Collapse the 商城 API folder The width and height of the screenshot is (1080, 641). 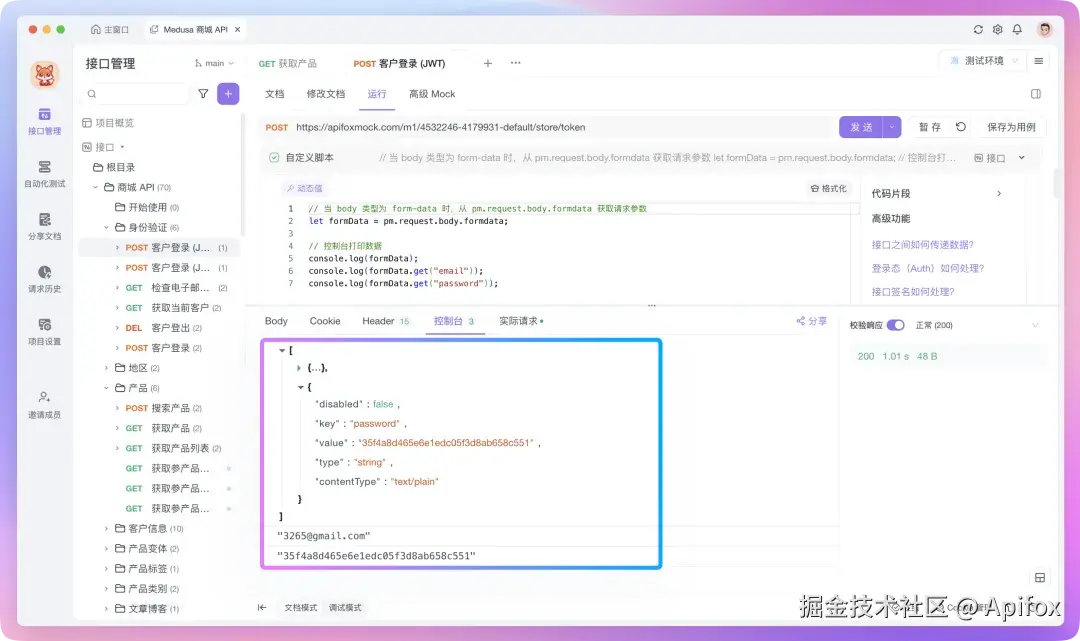tap(95, 187)
